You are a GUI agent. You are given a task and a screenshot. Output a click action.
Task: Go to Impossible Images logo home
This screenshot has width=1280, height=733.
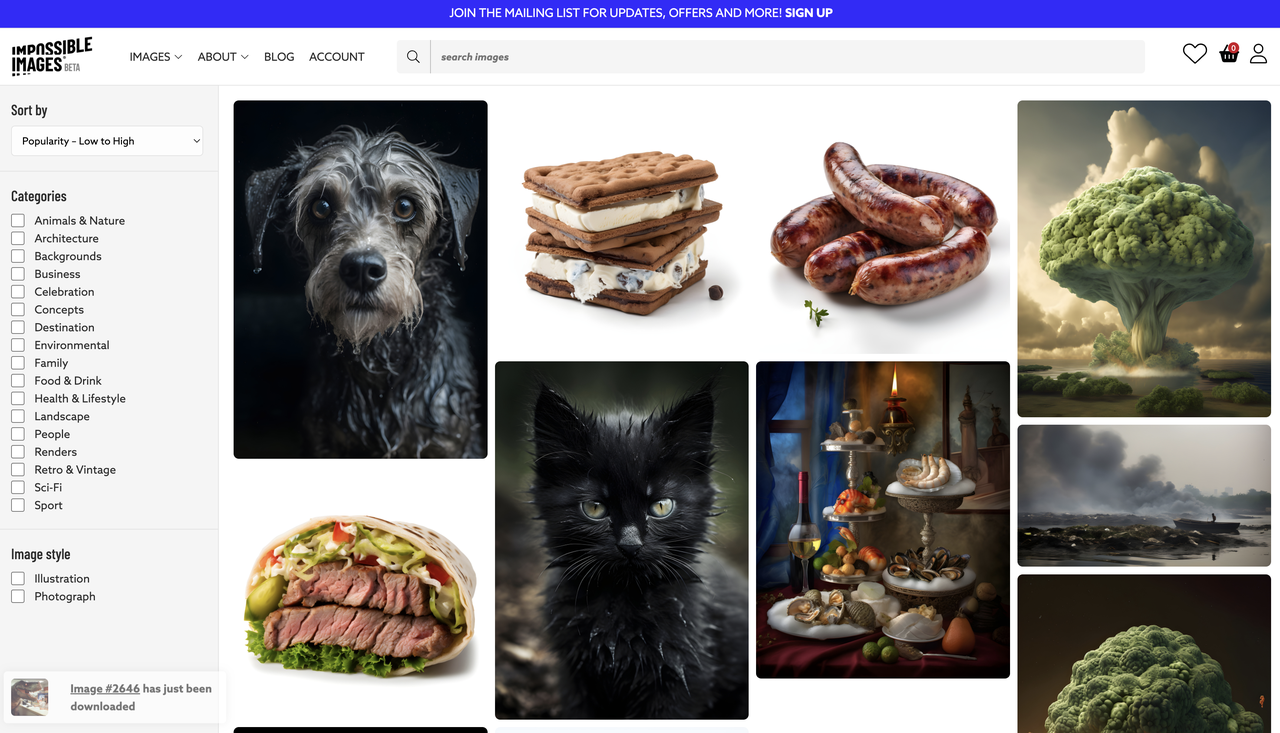(52, 57)
